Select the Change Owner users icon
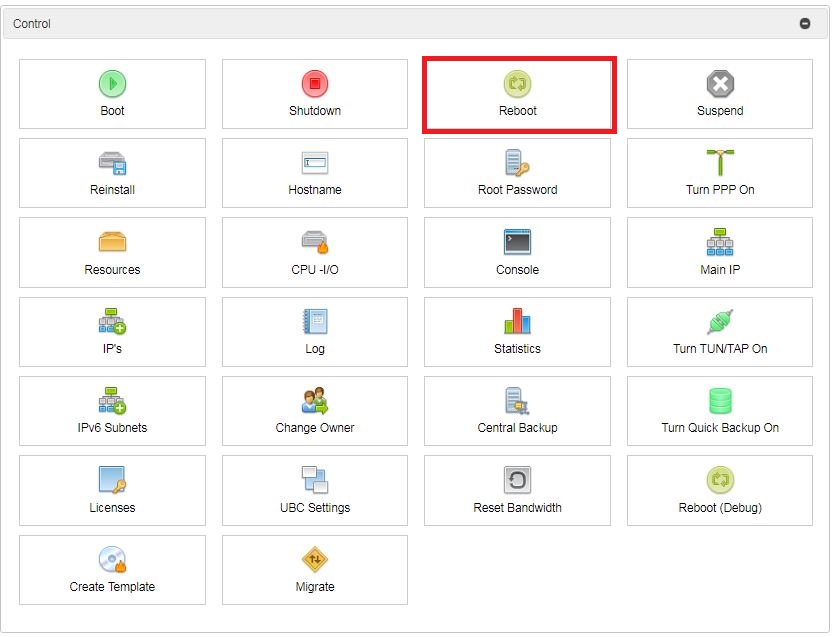Screen dimensions: 834x637 315,400
